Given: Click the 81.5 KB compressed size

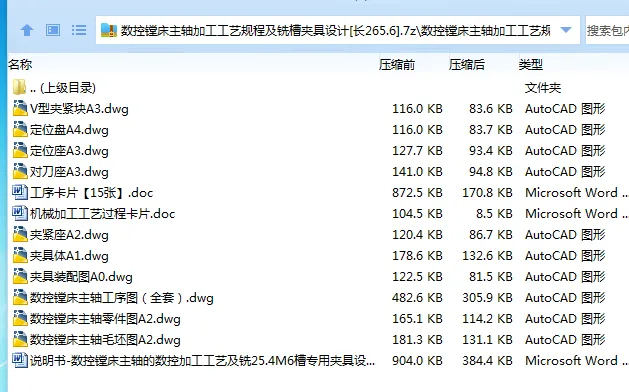Looking at the screenshot, I should click(x=491, y=277).
